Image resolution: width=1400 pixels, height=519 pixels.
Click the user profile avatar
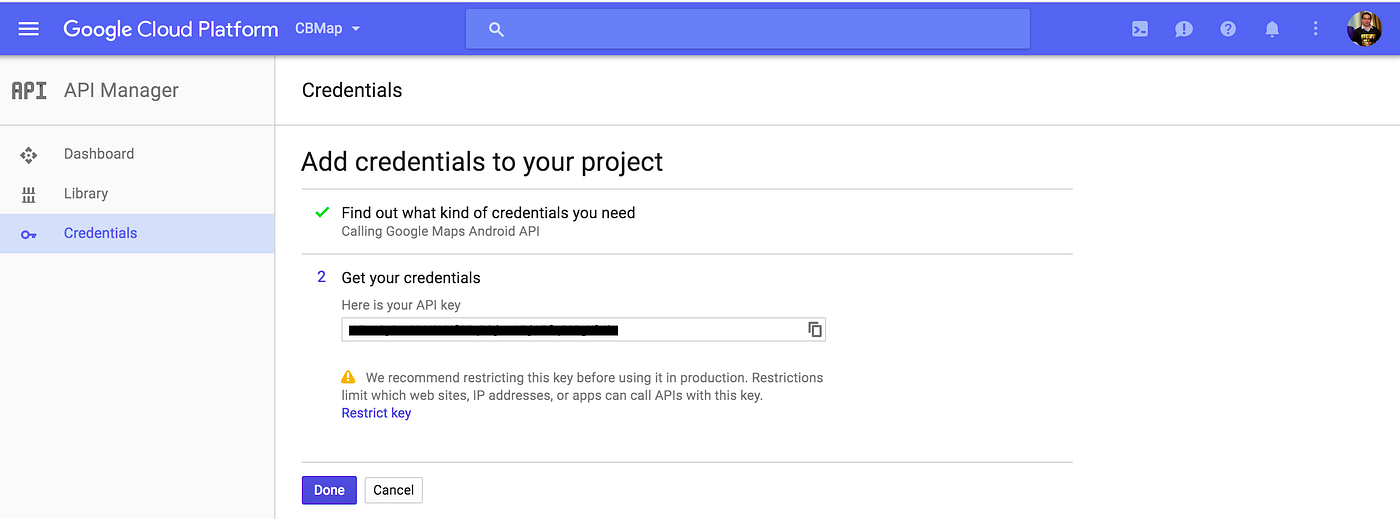pyautogui.click(x=1364, y=29)
